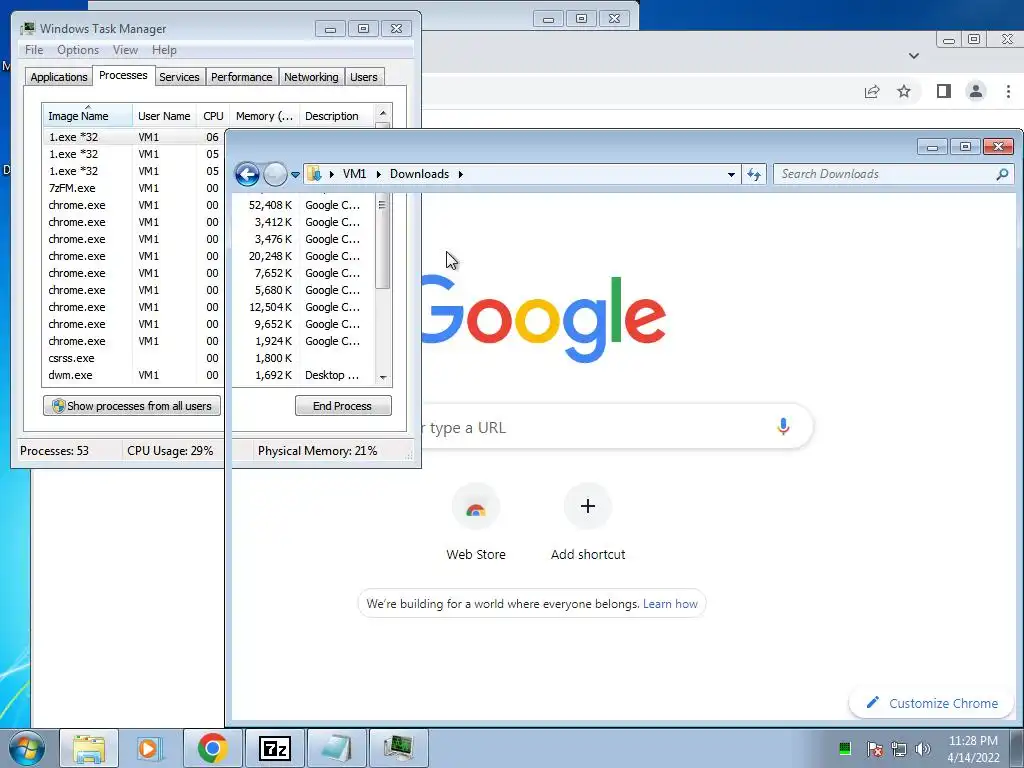Sort processes by Image Name column

87,116
